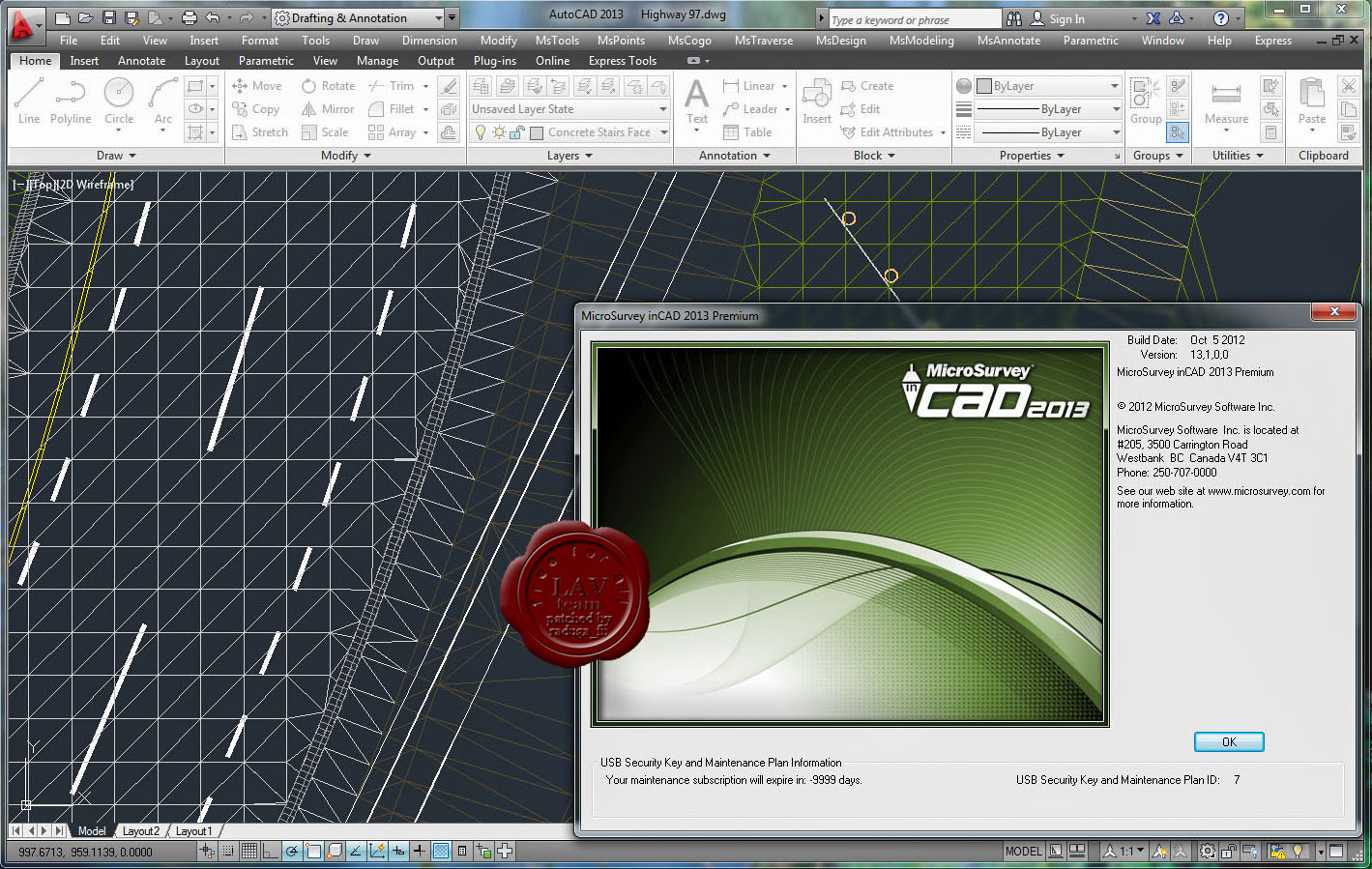Click the Table annotation tool
The height and width of the screenshot is (869, 1372).
coord(747,132)
